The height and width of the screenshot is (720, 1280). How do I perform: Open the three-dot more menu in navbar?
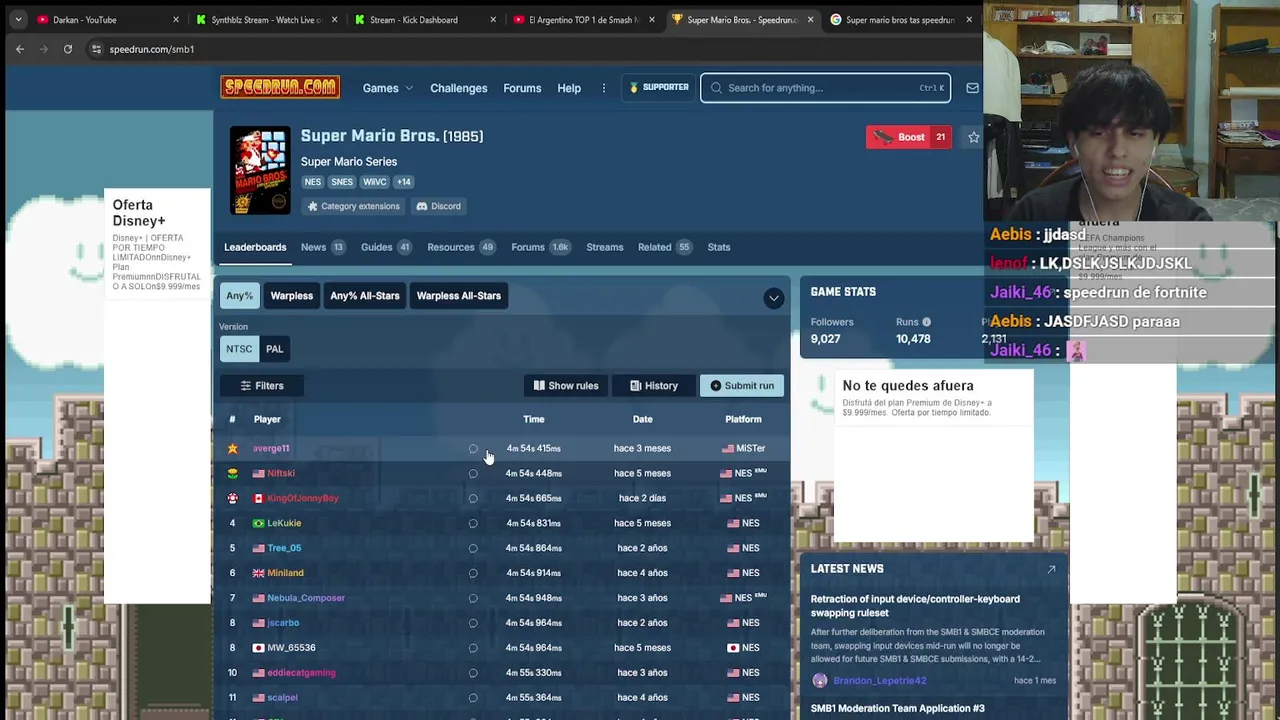coord(604,88)
